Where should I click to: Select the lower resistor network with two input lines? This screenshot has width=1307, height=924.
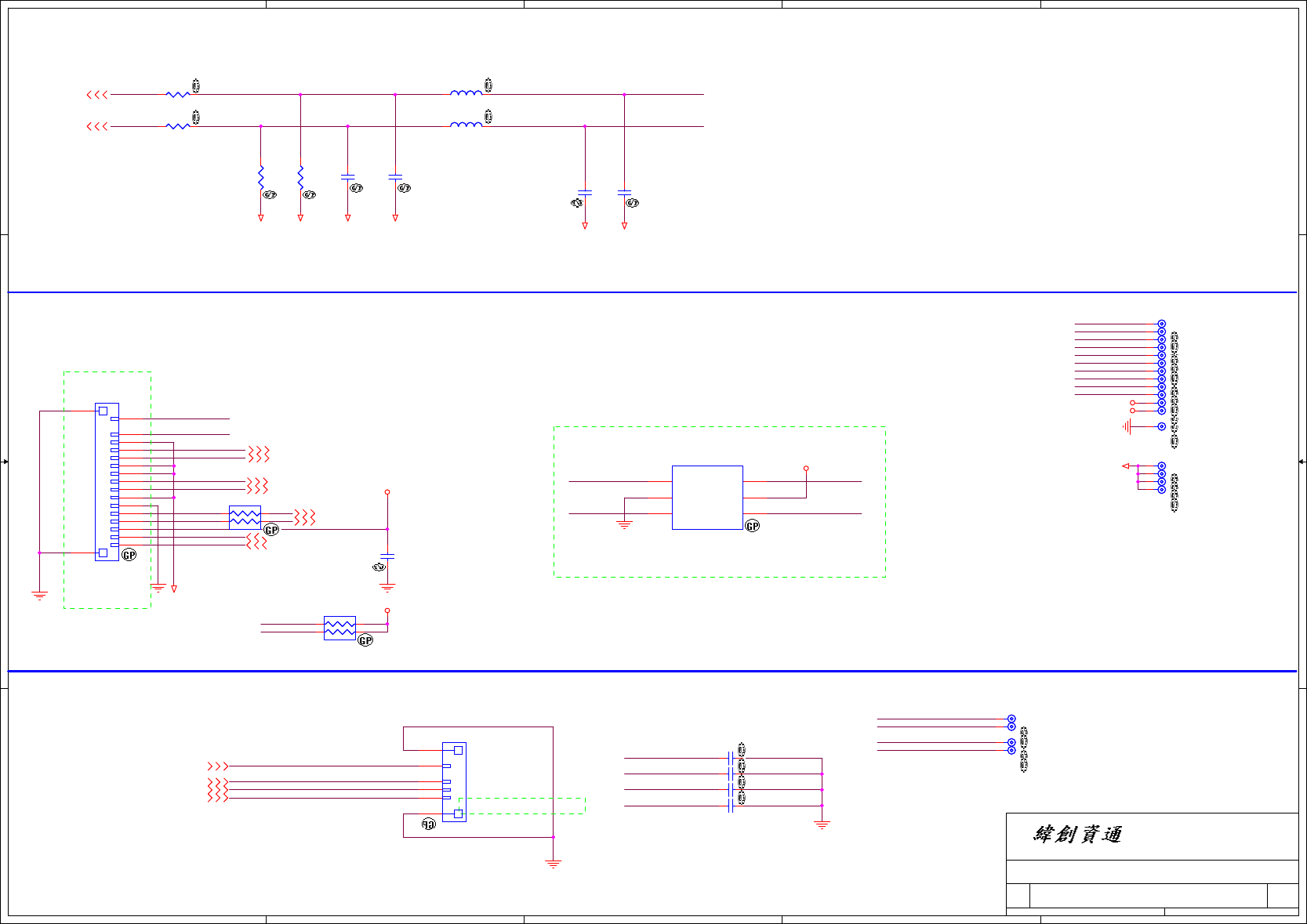[339, 628]
